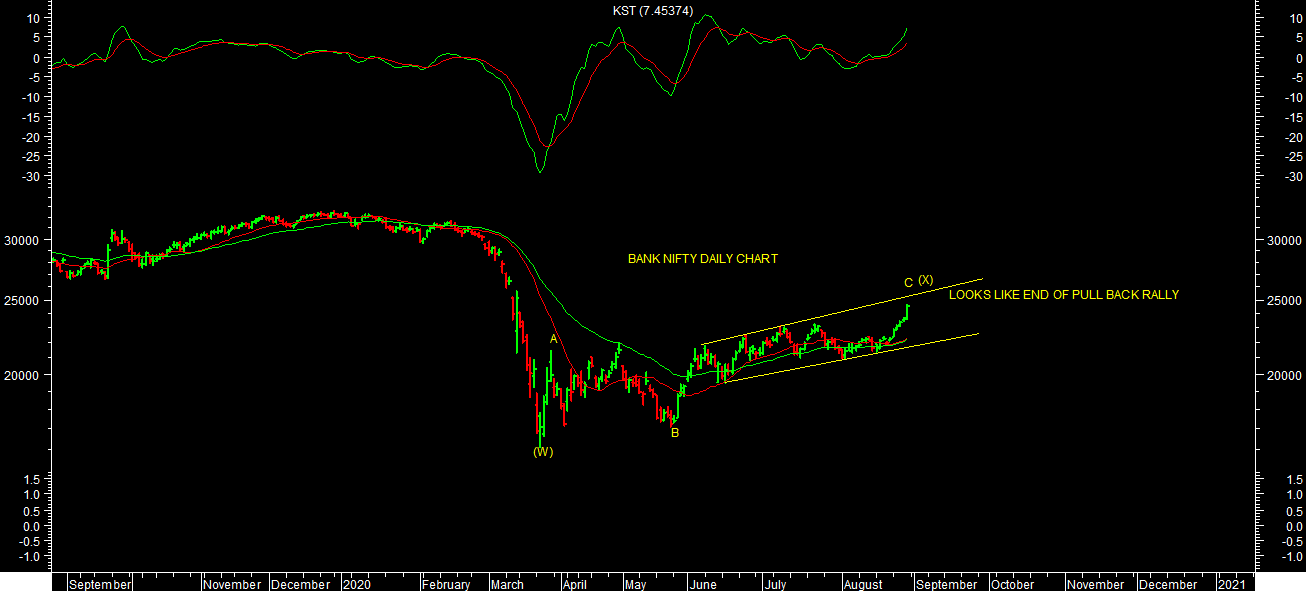This screenshot has height=591, width=1306.
Task: Click the KST (7.45374) indicator title
Action: 652,10
